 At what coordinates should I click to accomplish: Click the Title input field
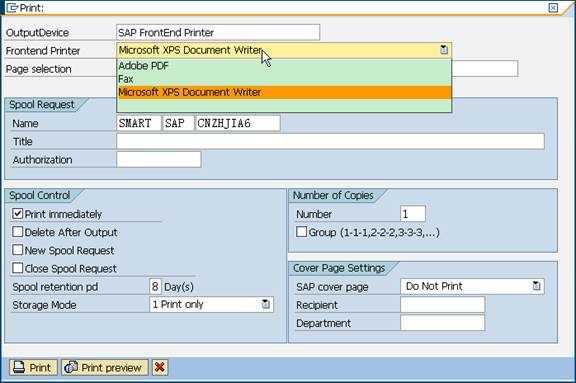coord(330,141)
